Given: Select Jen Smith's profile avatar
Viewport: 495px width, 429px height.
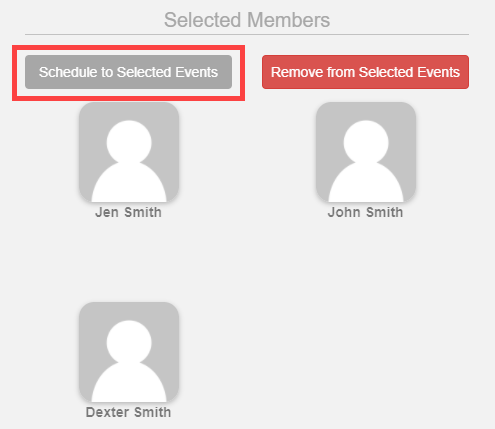Looking at the screenshot, I should pos(129,152).
